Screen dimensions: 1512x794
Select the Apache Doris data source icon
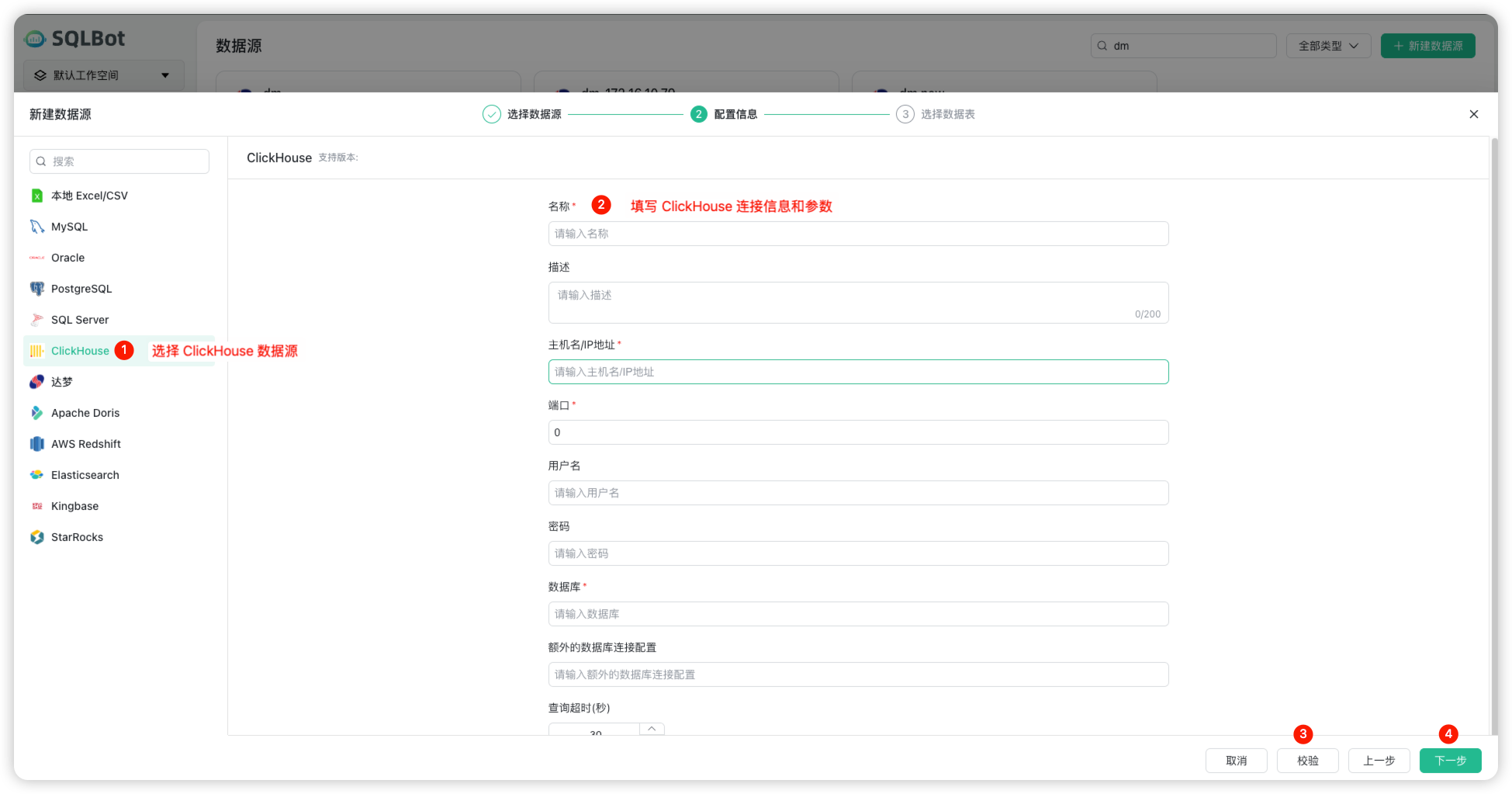[36, 412]
